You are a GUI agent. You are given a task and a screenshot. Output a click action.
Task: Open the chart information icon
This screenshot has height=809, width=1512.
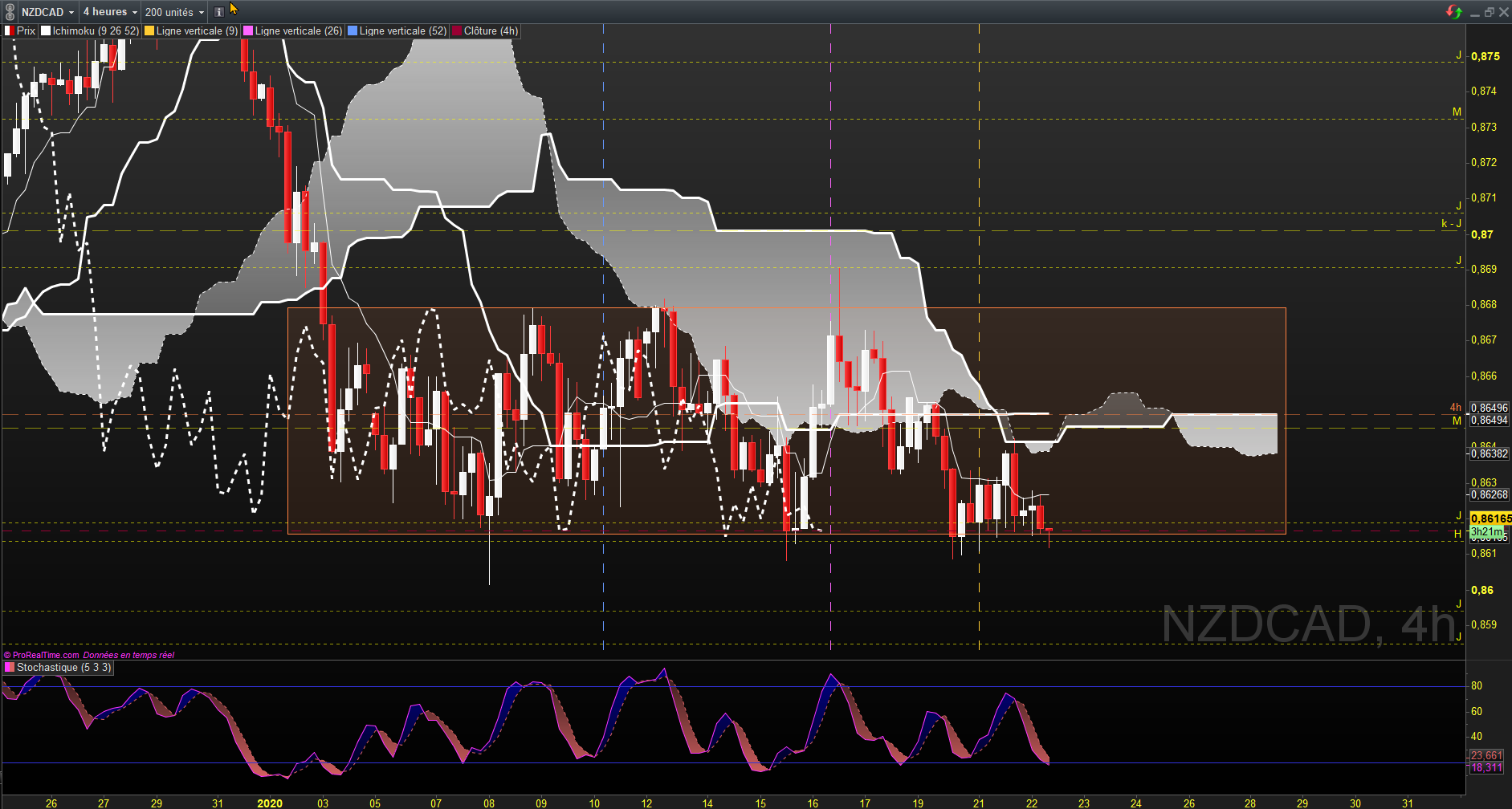point(218,12)
